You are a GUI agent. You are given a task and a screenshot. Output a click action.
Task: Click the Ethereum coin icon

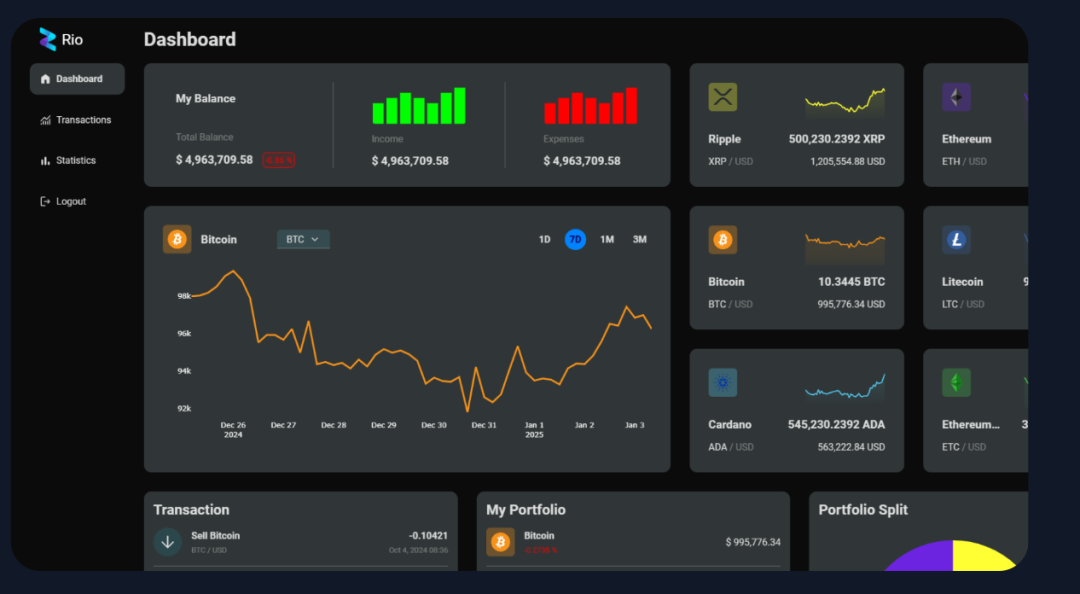(x=955, y=97)
